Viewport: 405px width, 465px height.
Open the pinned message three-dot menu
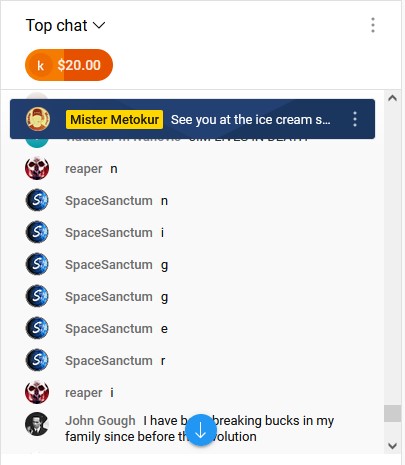tap(355, 119)
